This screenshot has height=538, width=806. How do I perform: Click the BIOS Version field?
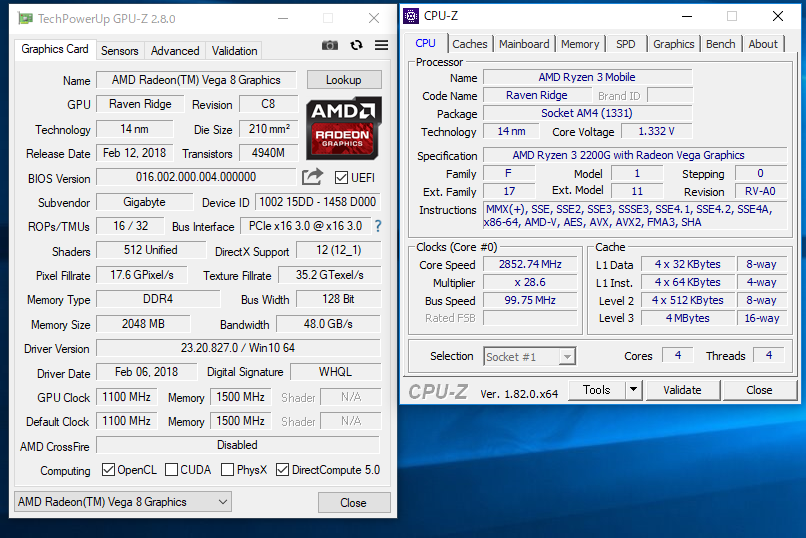(x=196, y=177)
